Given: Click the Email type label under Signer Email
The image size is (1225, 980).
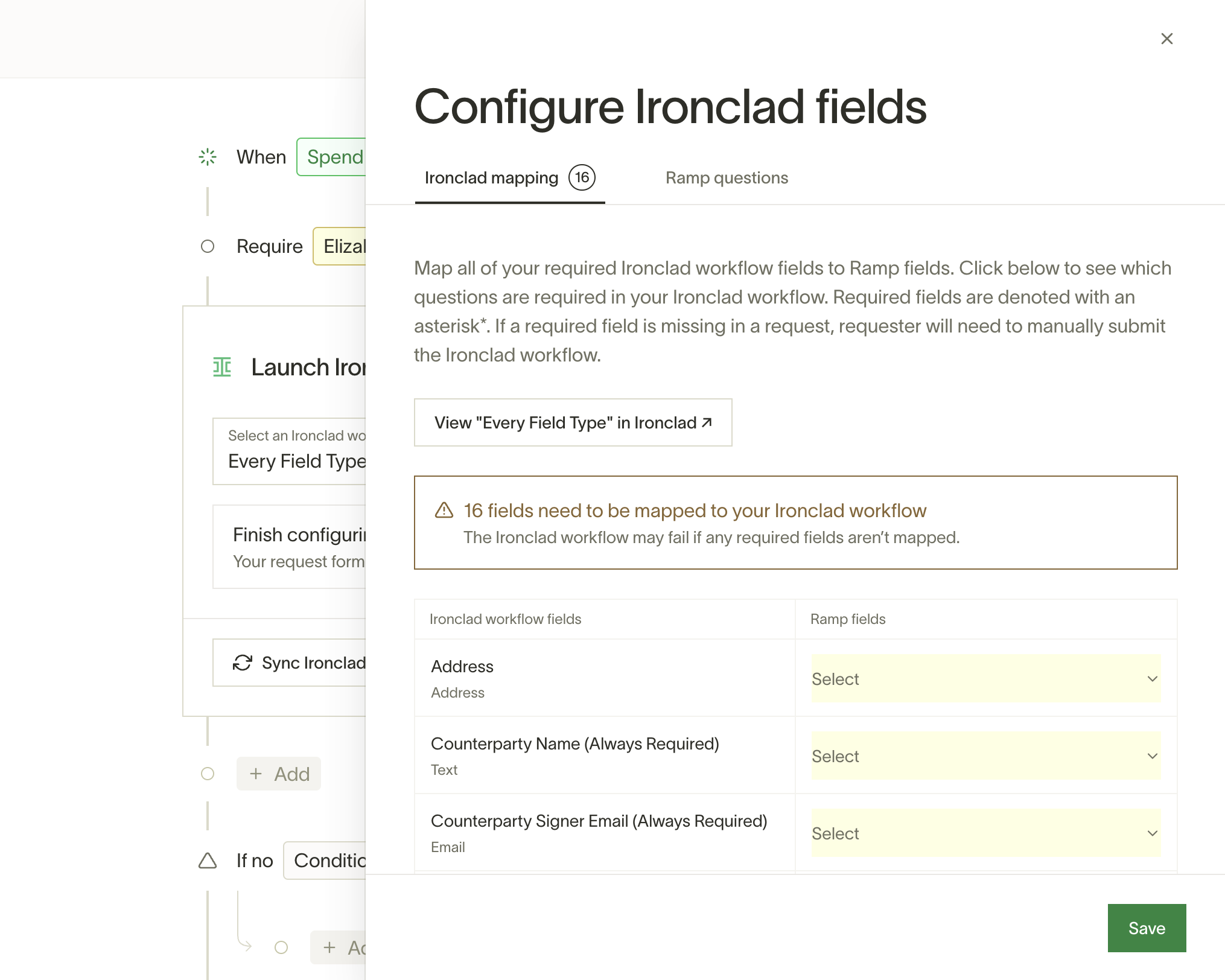Looking at the screenshot, I should 448,847.
